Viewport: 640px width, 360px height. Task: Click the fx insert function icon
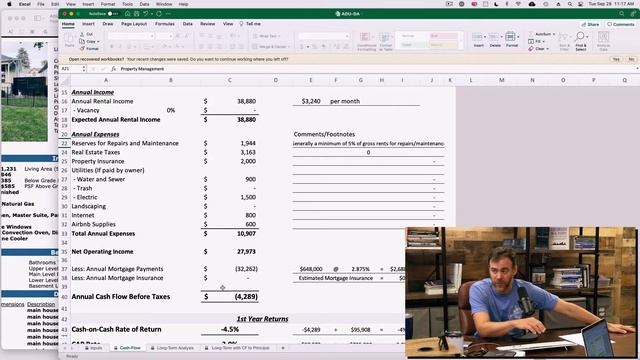113,69
